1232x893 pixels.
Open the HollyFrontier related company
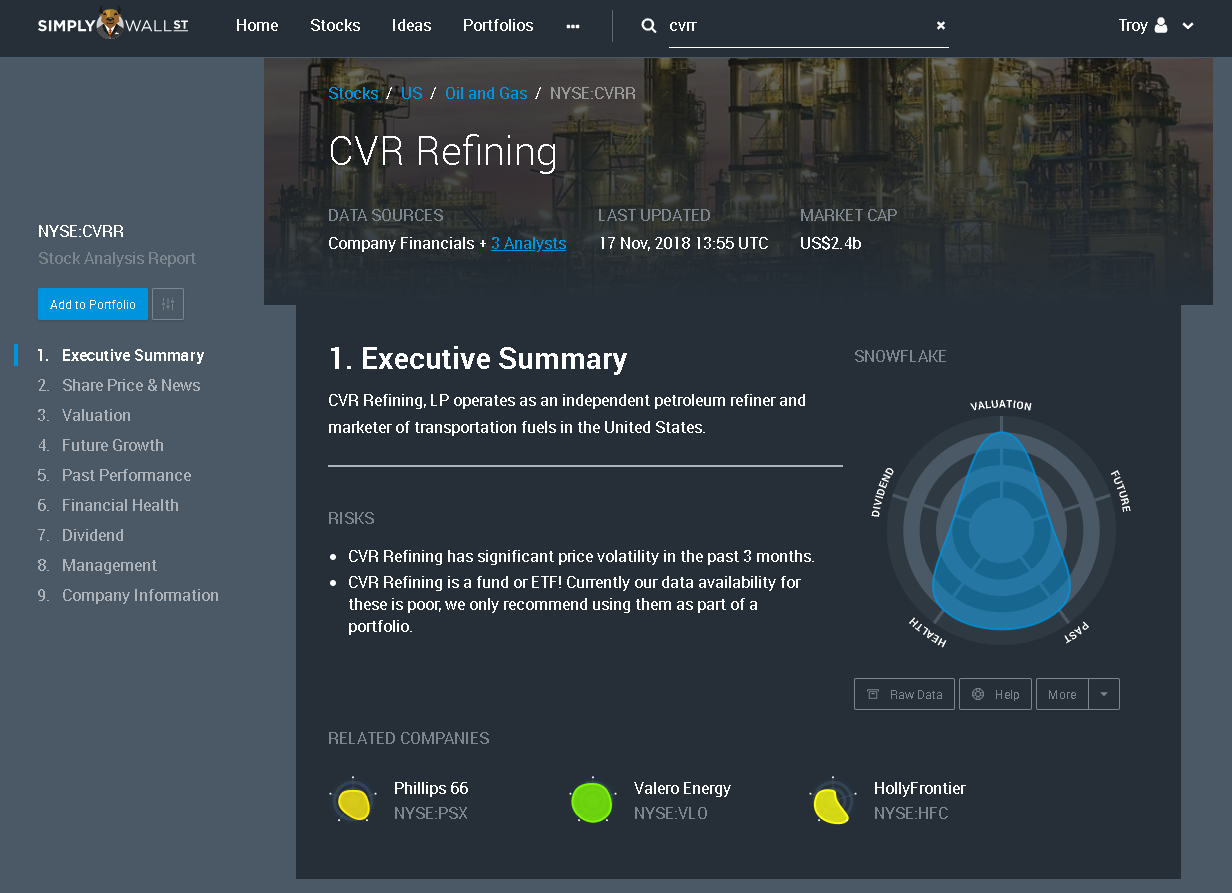click(920, 788)
